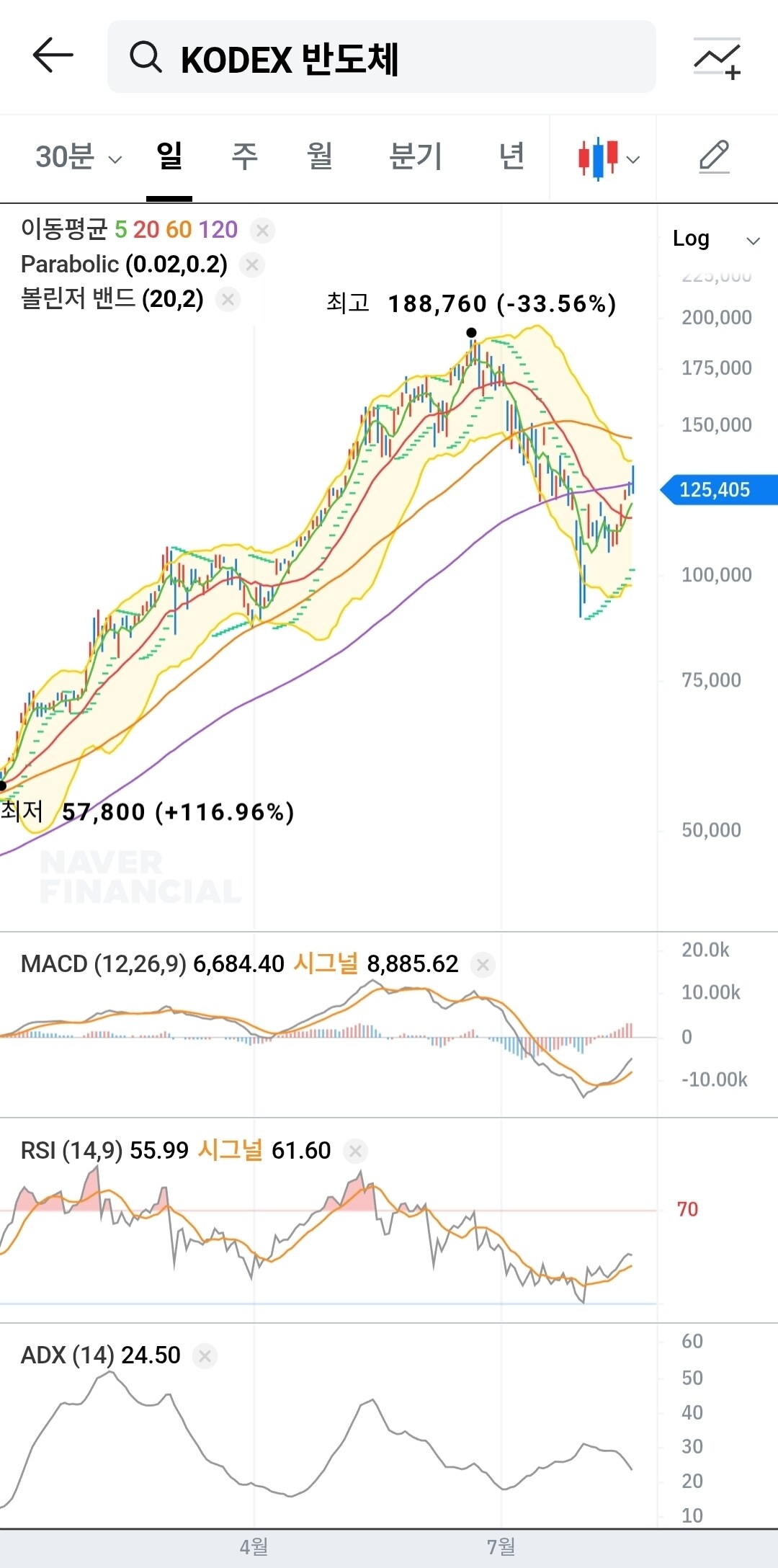The height and width of the screenshot is (1568, 778).
Task: Tap the search magnifier icon
Action: [146, 57]
